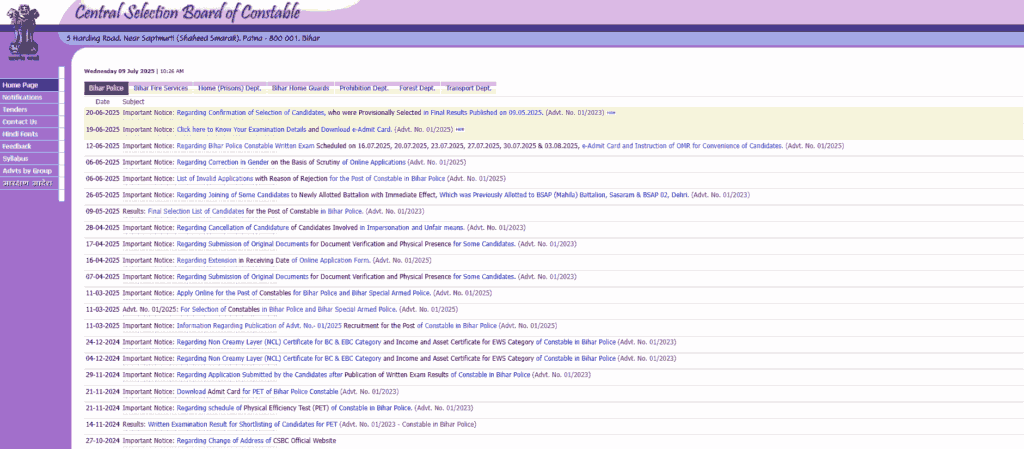Open Regarding Confirmation of Selection of Candidates link
The image size is (1024, 449).
coord(250,113)
